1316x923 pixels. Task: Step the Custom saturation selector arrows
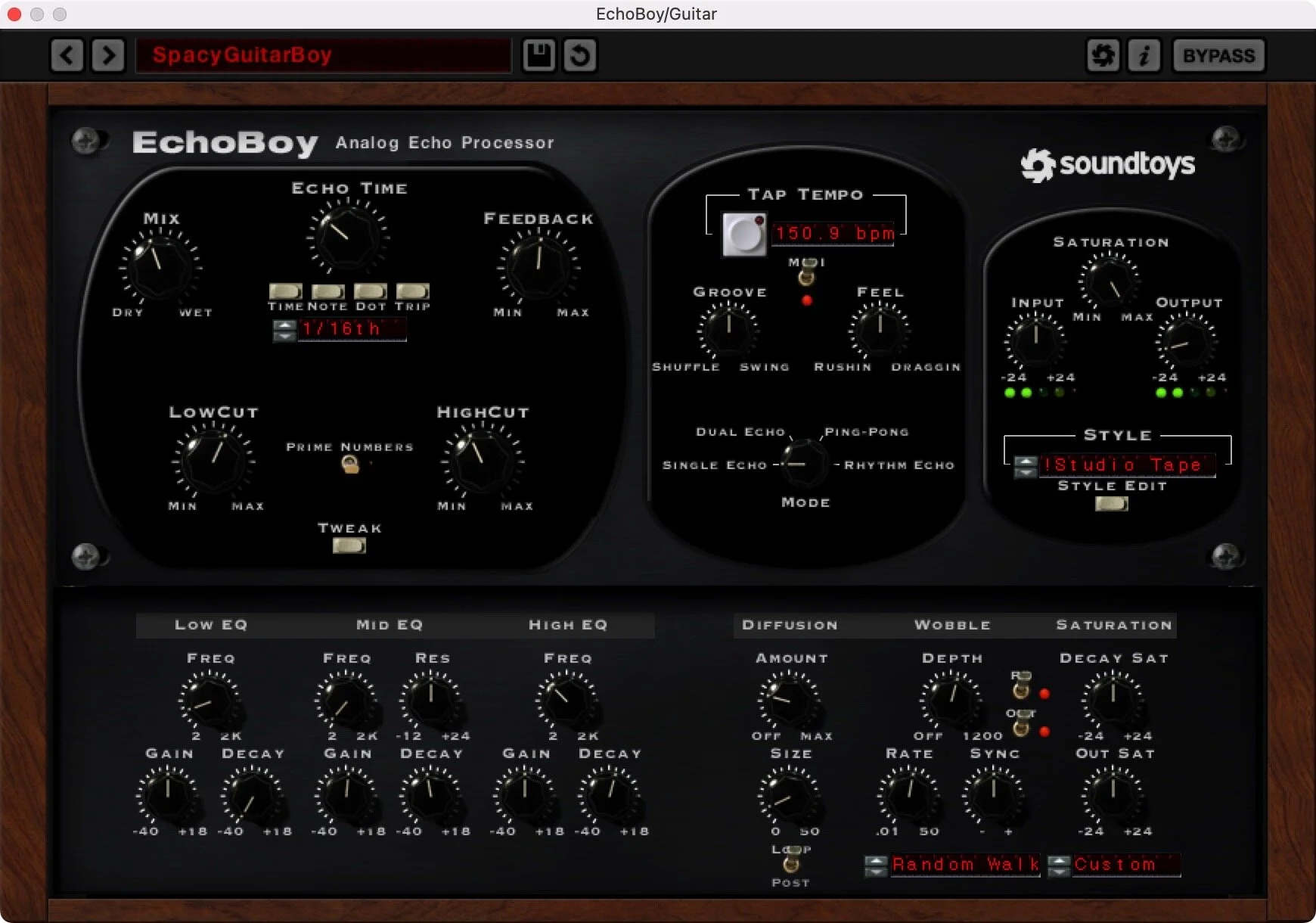pyautogui.click(x=1059, y=866)
